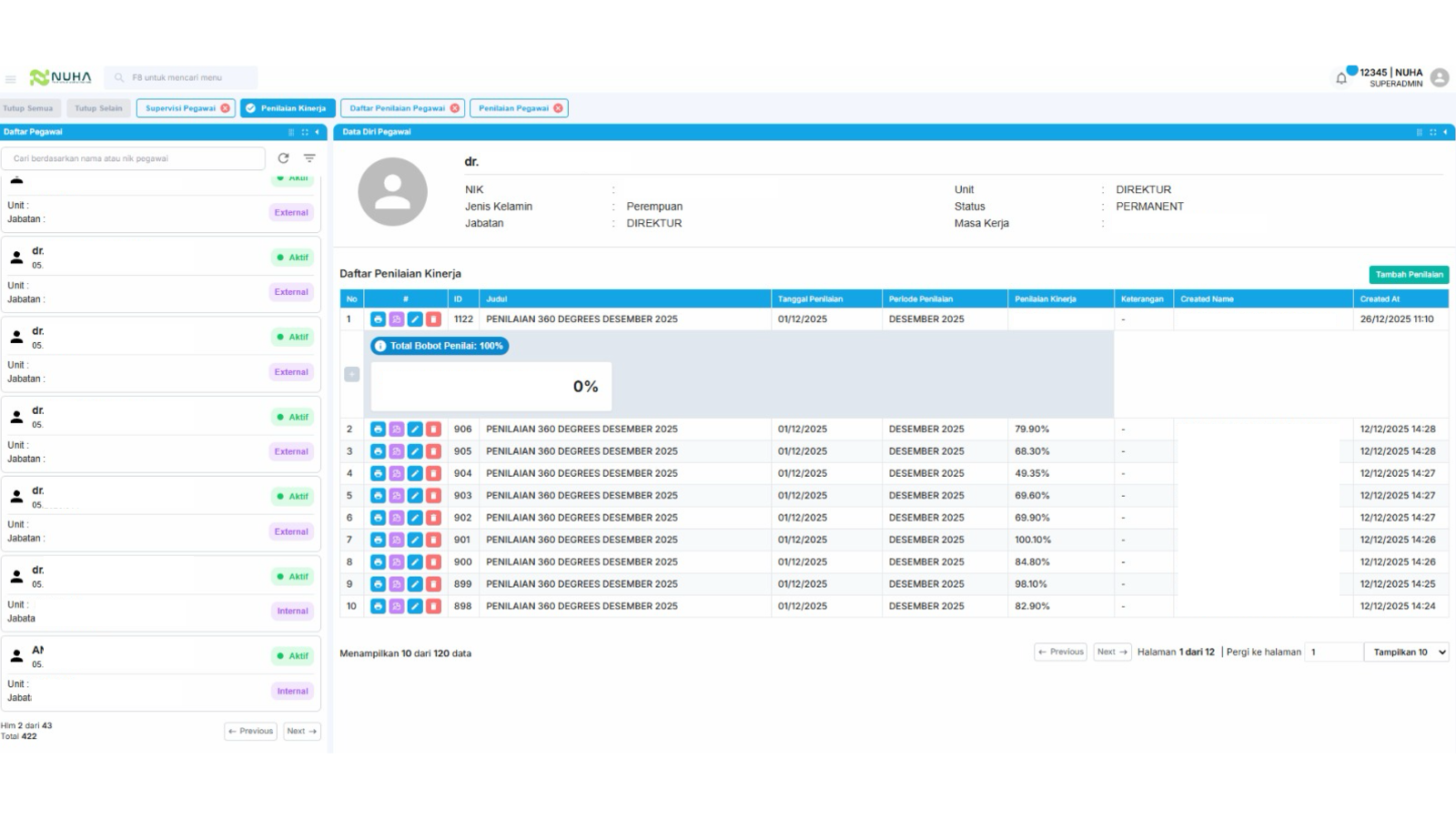Delete the assessment with ID 898
The image size is (1456, 819).
pyautogui.click(x=433, y=606)
